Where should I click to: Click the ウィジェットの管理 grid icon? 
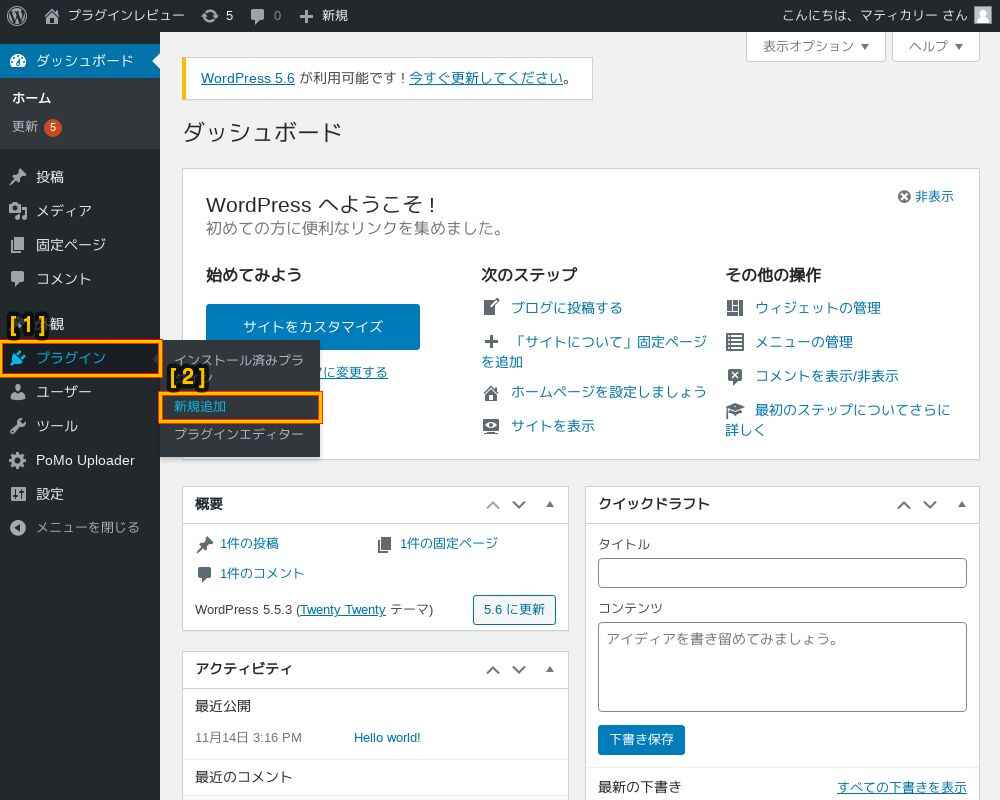pyautogui.click(x=735, y=307)
